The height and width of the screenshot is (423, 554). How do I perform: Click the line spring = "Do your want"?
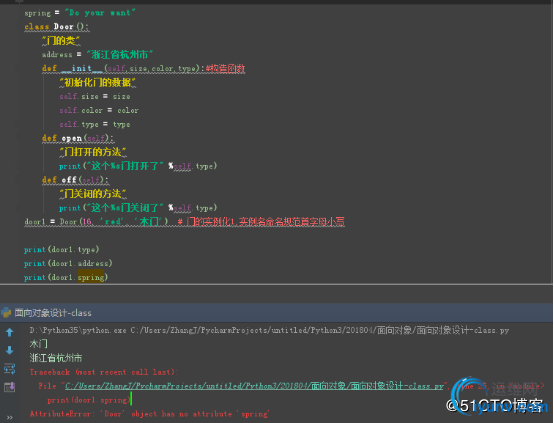(79, 13)
